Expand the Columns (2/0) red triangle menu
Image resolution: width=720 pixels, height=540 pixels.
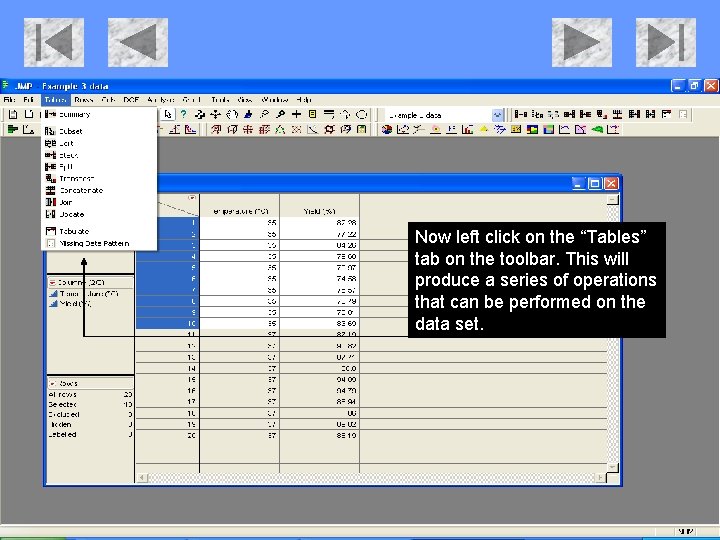coord(53,282)
